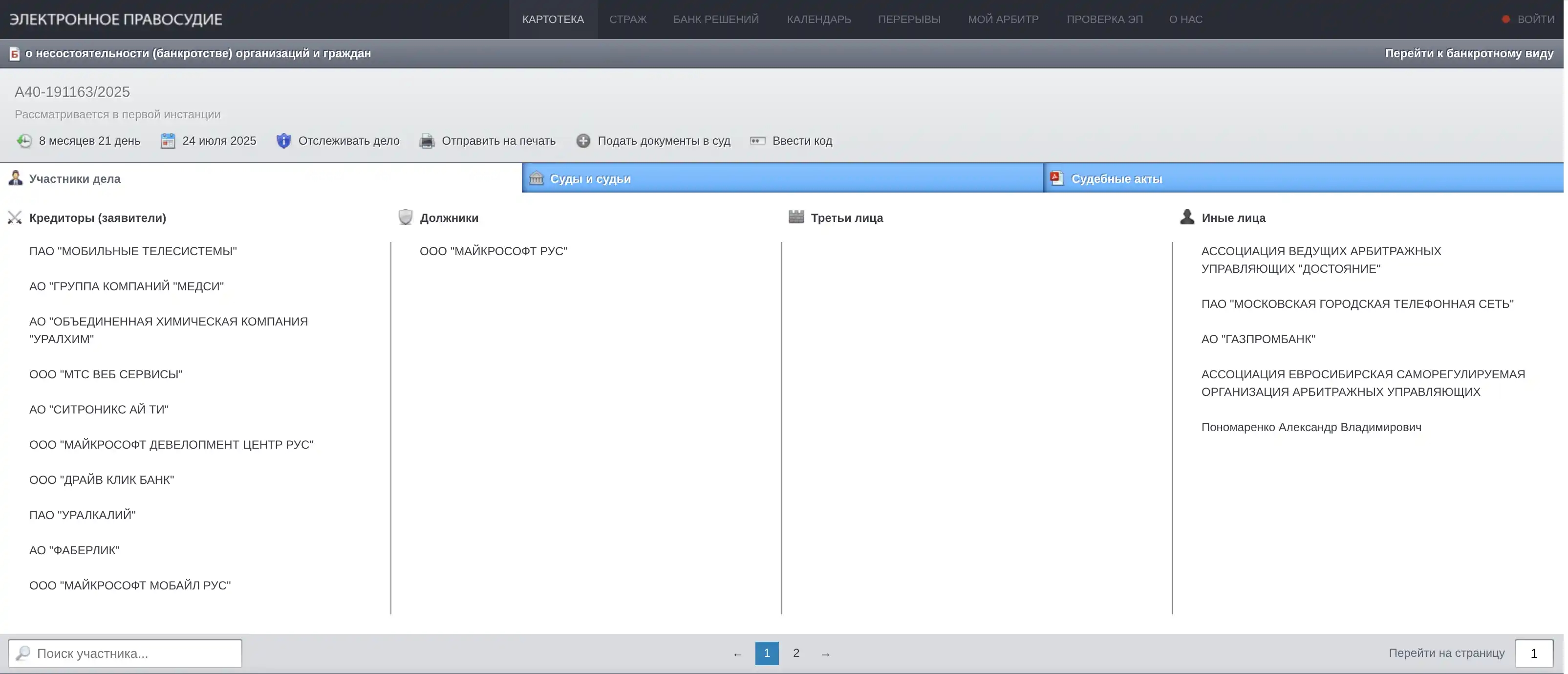Click the clock icon beside 8 месяцев 21 день

tap(24, 141)
